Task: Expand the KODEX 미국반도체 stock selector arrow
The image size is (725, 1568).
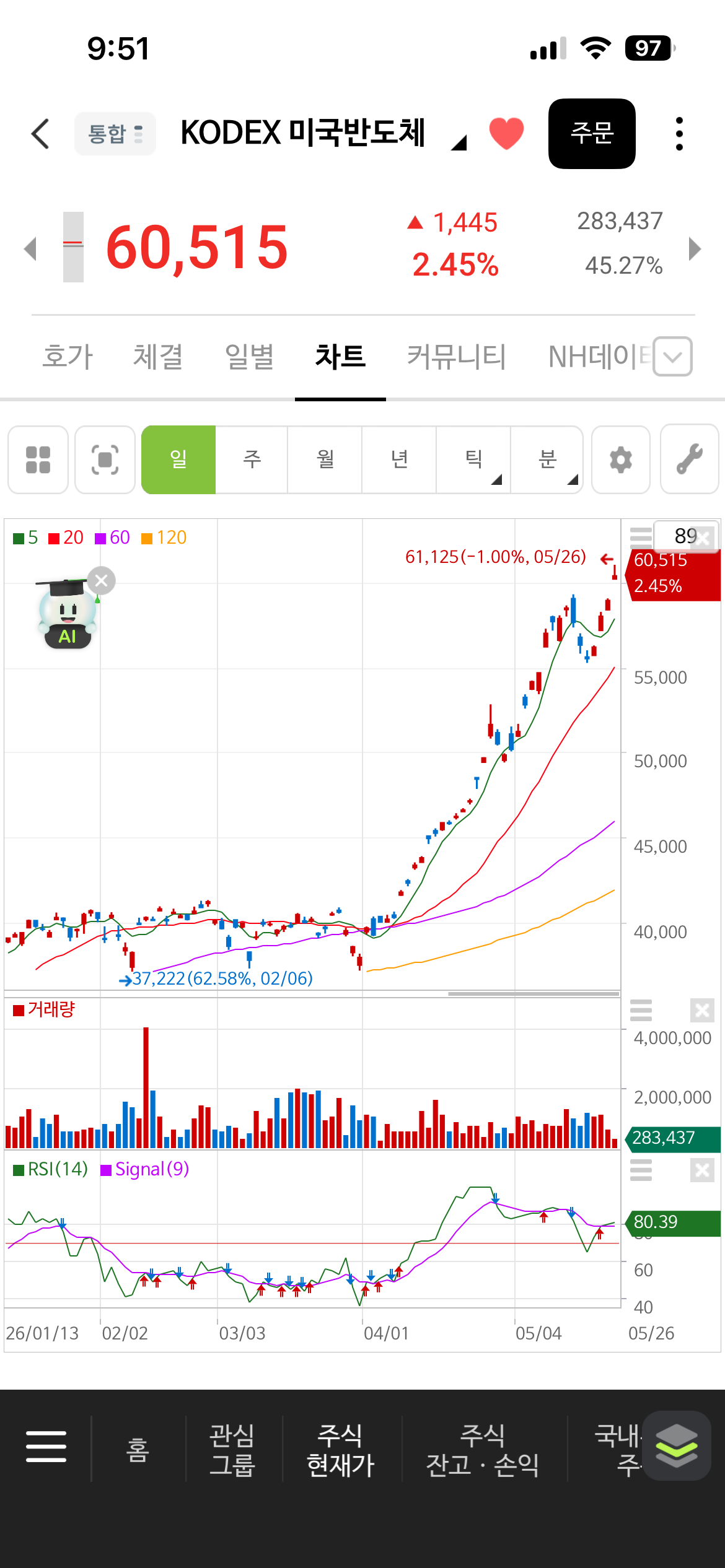Action: (x=459, y=143)
